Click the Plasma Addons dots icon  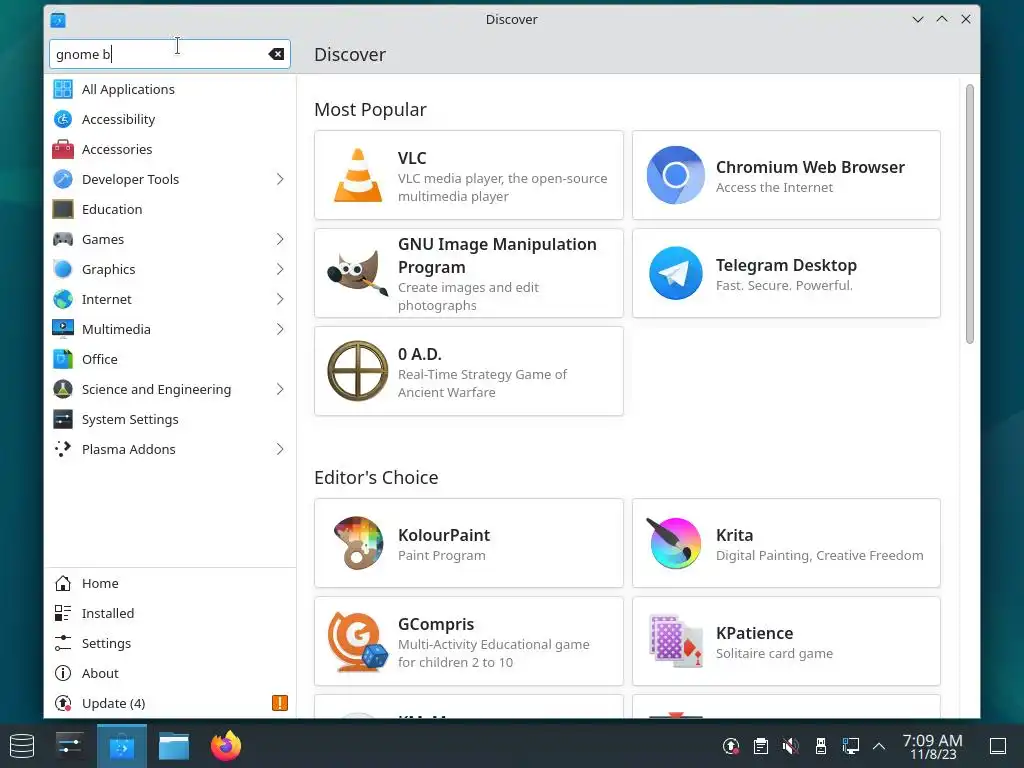63,450
